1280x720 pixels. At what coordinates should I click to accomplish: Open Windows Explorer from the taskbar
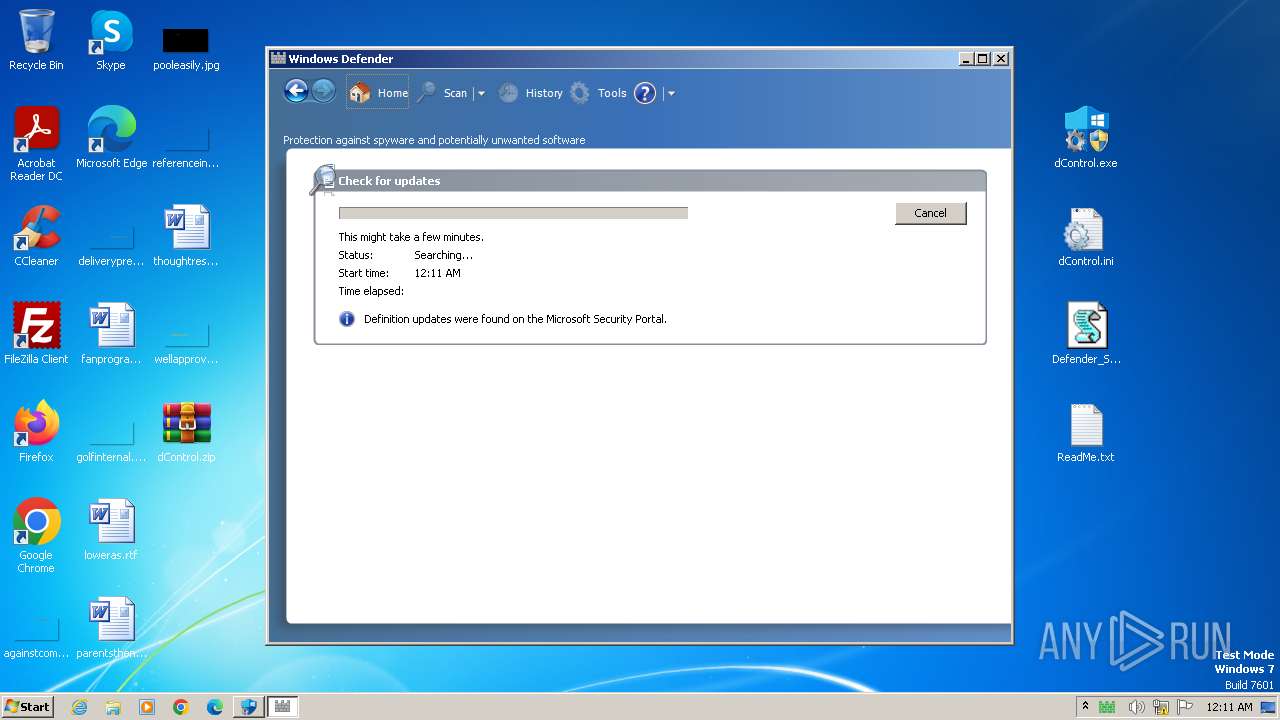113,707
